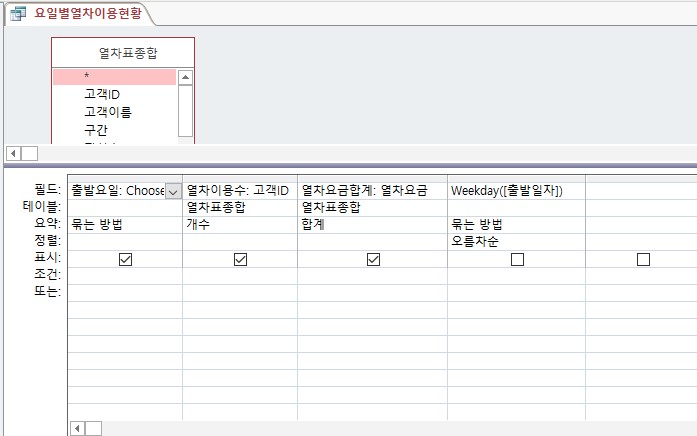Click the query icon on the 요일별열차이용현황 tab
The height and width of the screenshot is (436, 697).
click(17, 14)
